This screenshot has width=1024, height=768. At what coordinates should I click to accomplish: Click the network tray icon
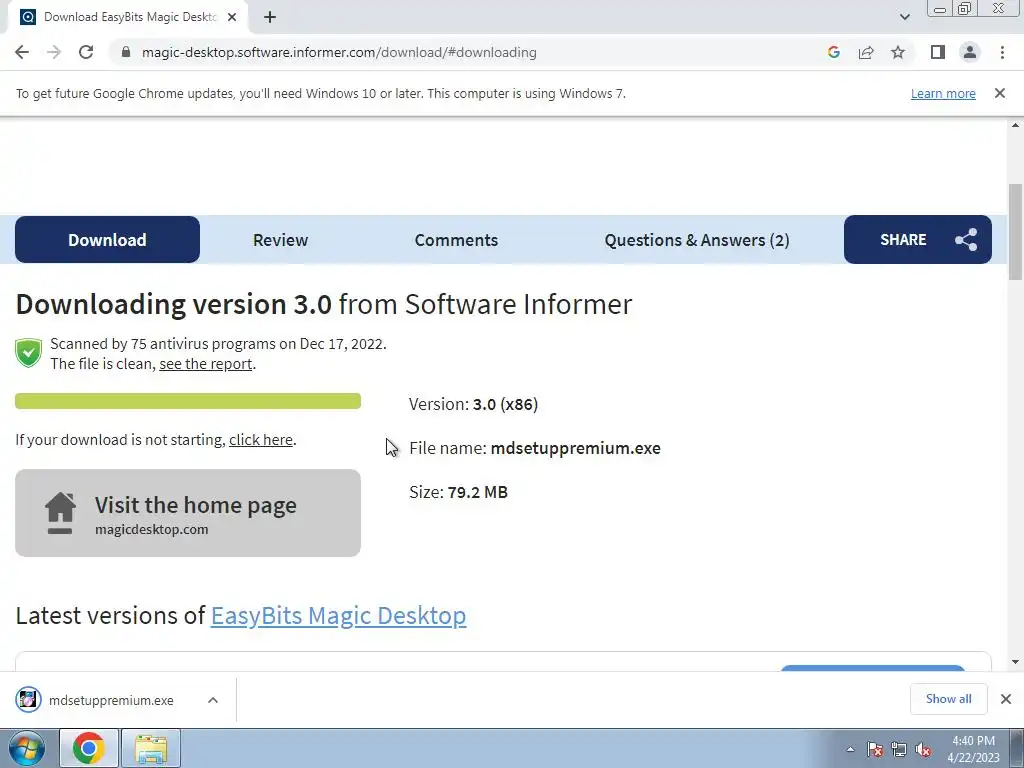899,749
